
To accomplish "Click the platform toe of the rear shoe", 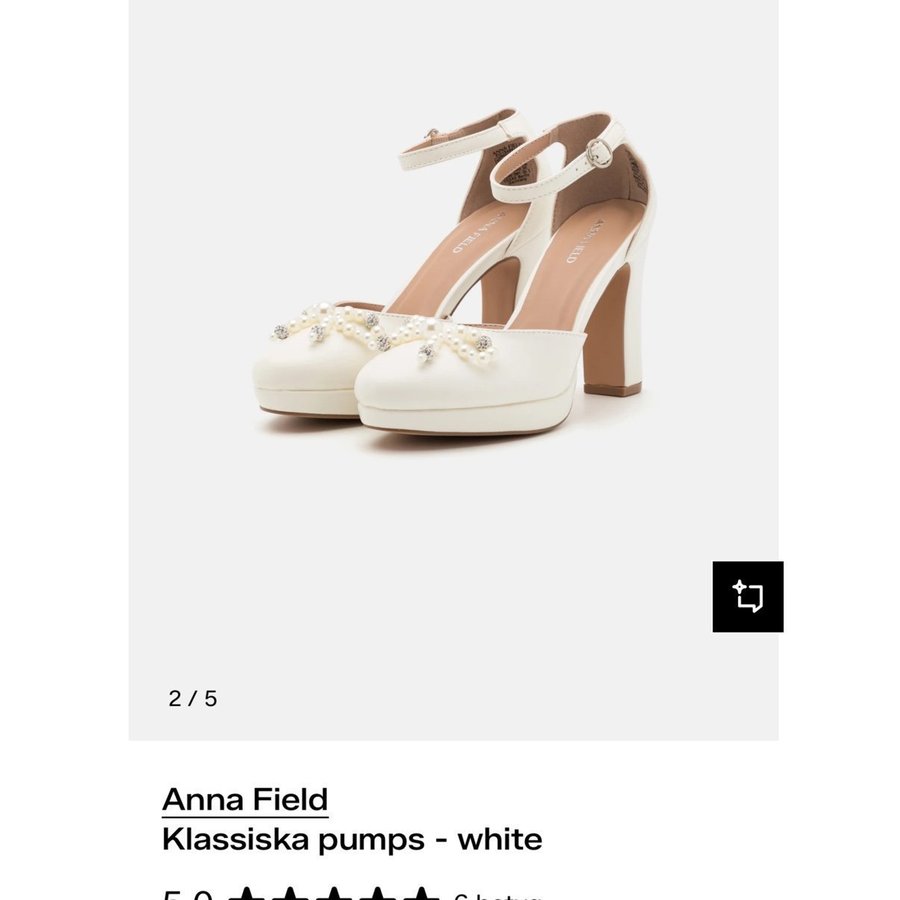I will point(300,385).
